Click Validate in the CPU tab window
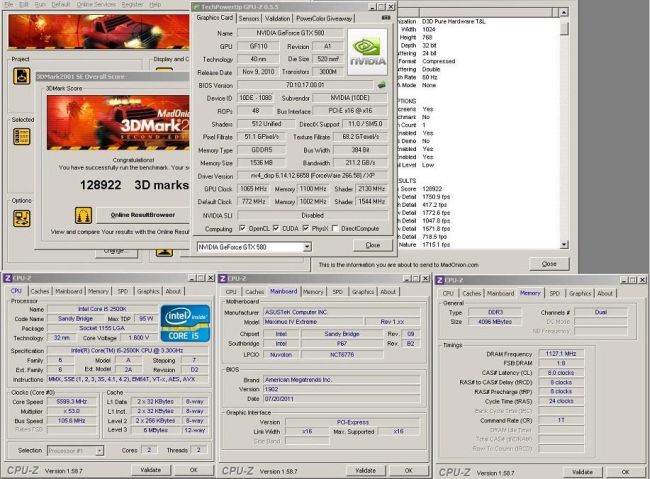 point(151,470)
